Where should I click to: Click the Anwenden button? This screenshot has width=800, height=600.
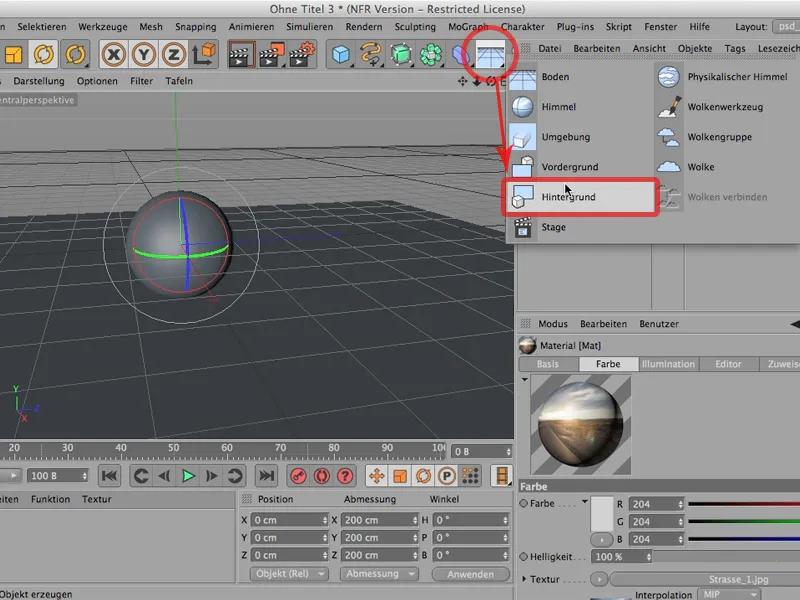[470, 574]
